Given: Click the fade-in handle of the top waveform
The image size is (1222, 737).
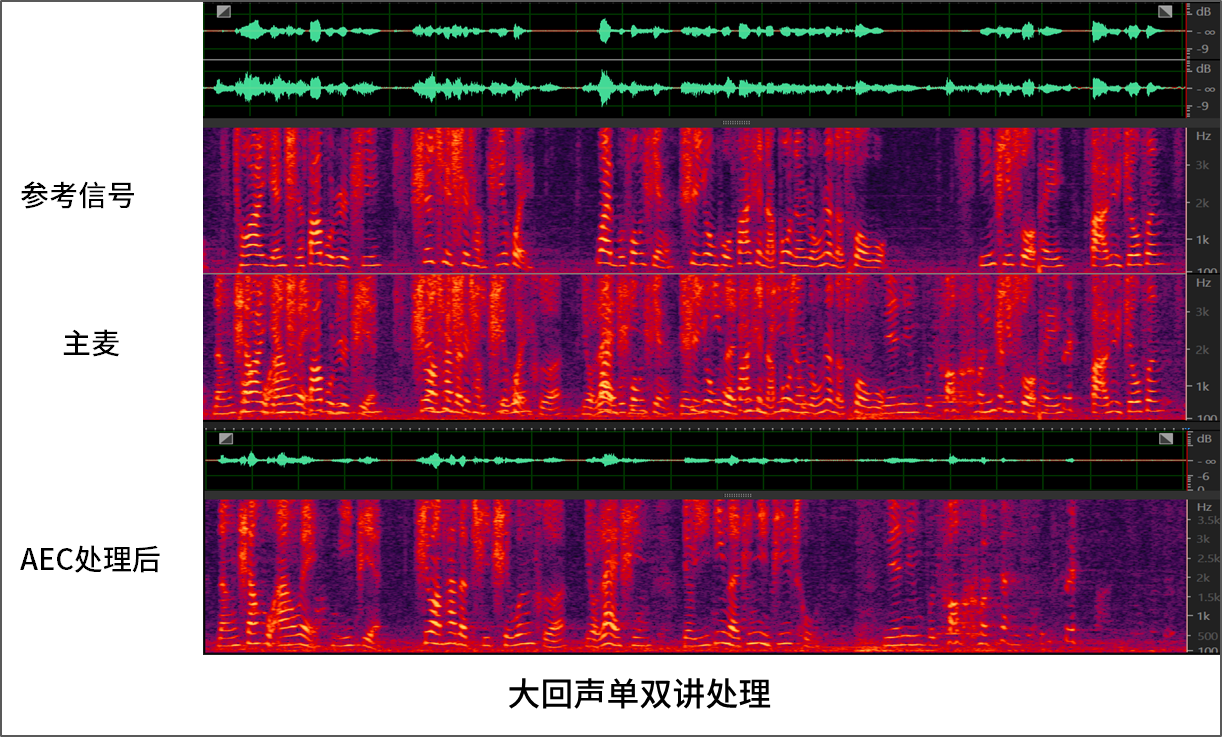Looking at the screenshot, I should pos(224,12).
